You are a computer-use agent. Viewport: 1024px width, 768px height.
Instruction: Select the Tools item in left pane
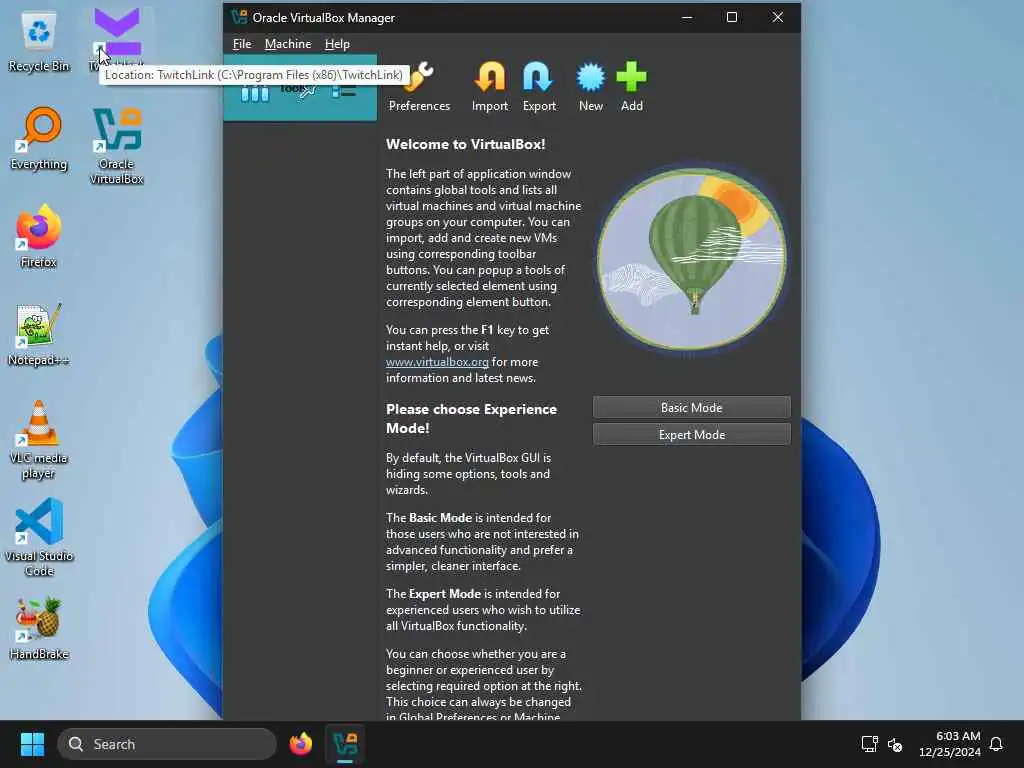point(300,88)
